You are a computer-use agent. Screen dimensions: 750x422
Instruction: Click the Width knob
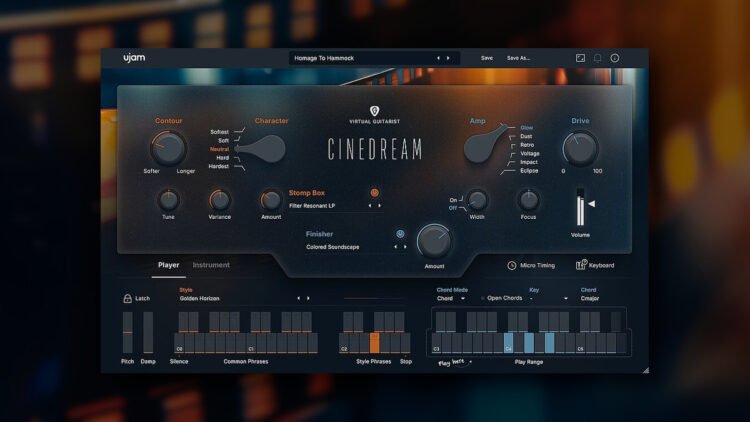[x=477, y=200]
